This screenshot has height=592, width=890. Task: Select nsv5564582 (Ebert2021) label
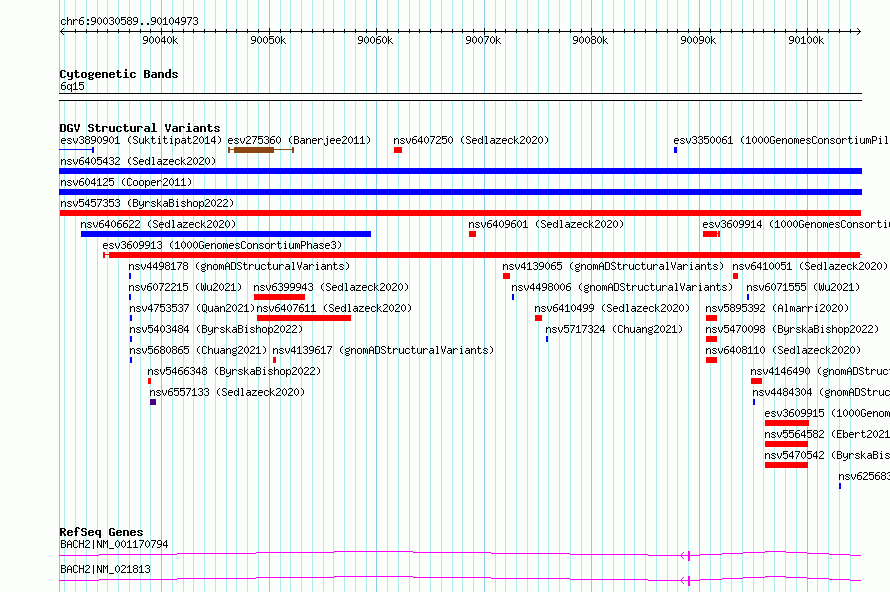(x=827, y=434)
